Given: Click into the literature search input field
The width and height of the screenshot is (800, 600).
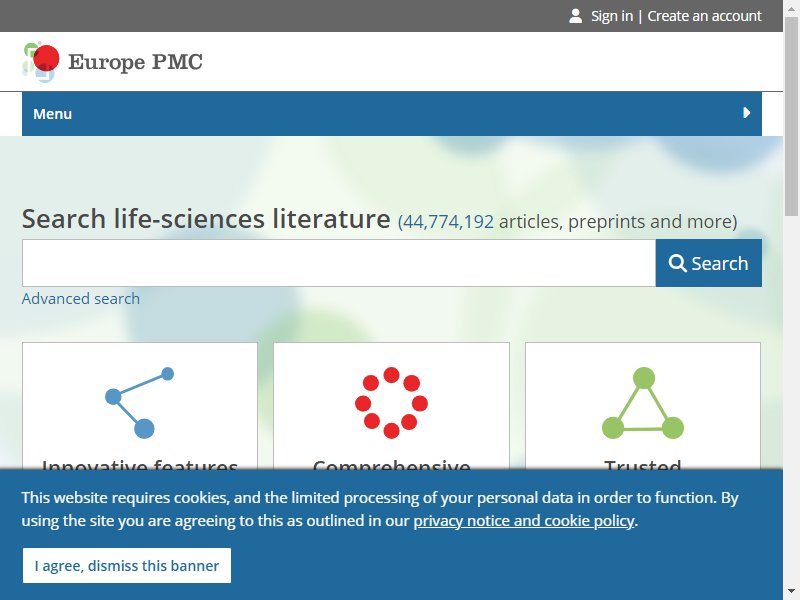Looking at the screenshot, I should coord(339,263).
